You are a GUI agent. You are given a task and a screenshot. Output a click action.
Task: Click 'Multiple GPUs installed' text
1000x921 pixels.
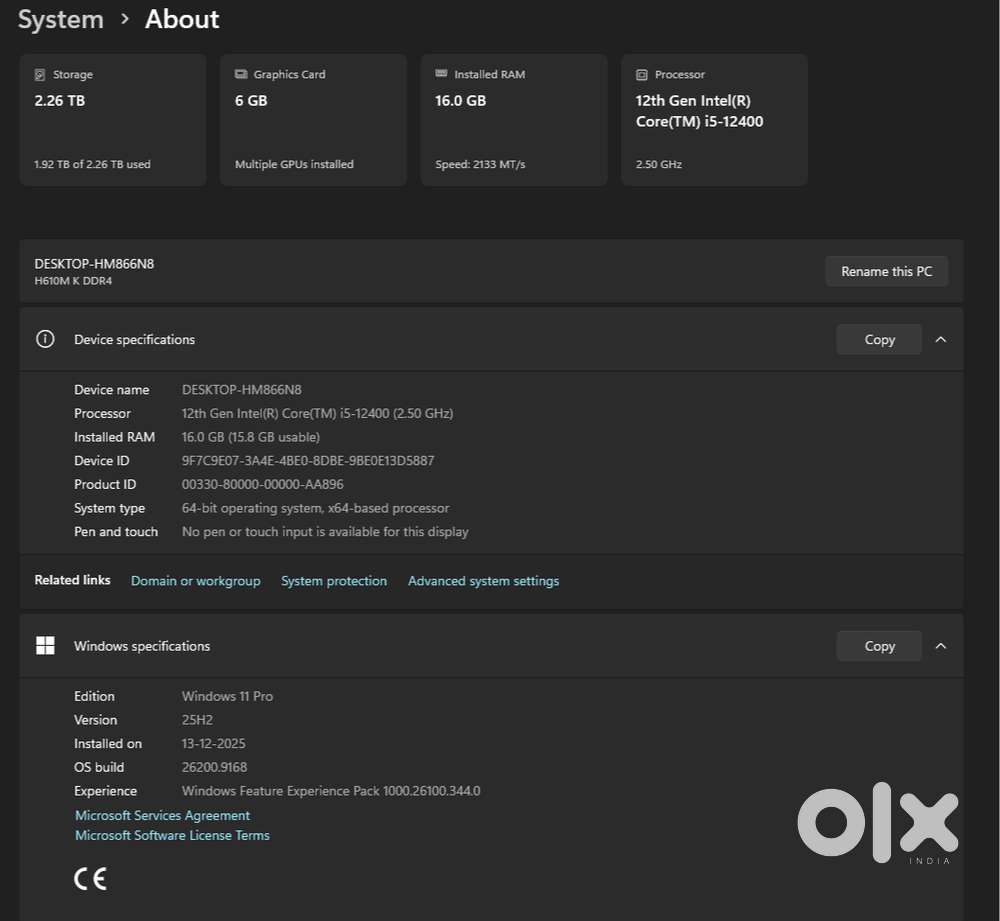(x=294, y=164)
